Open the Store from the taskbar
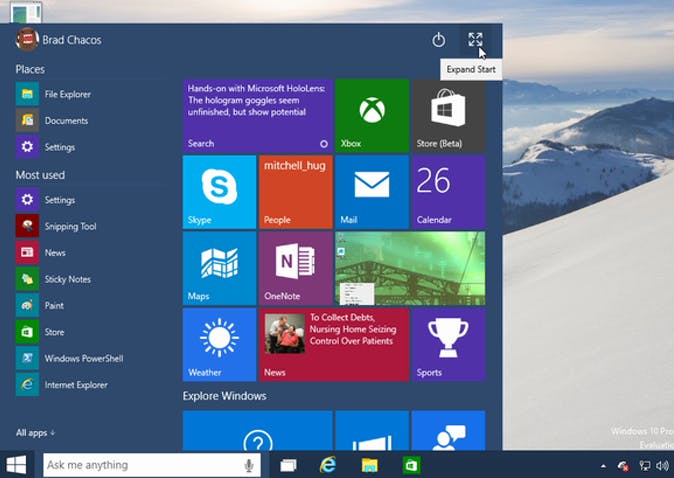The height and width of the screenshot is (478, 674). tap(411, 465)
